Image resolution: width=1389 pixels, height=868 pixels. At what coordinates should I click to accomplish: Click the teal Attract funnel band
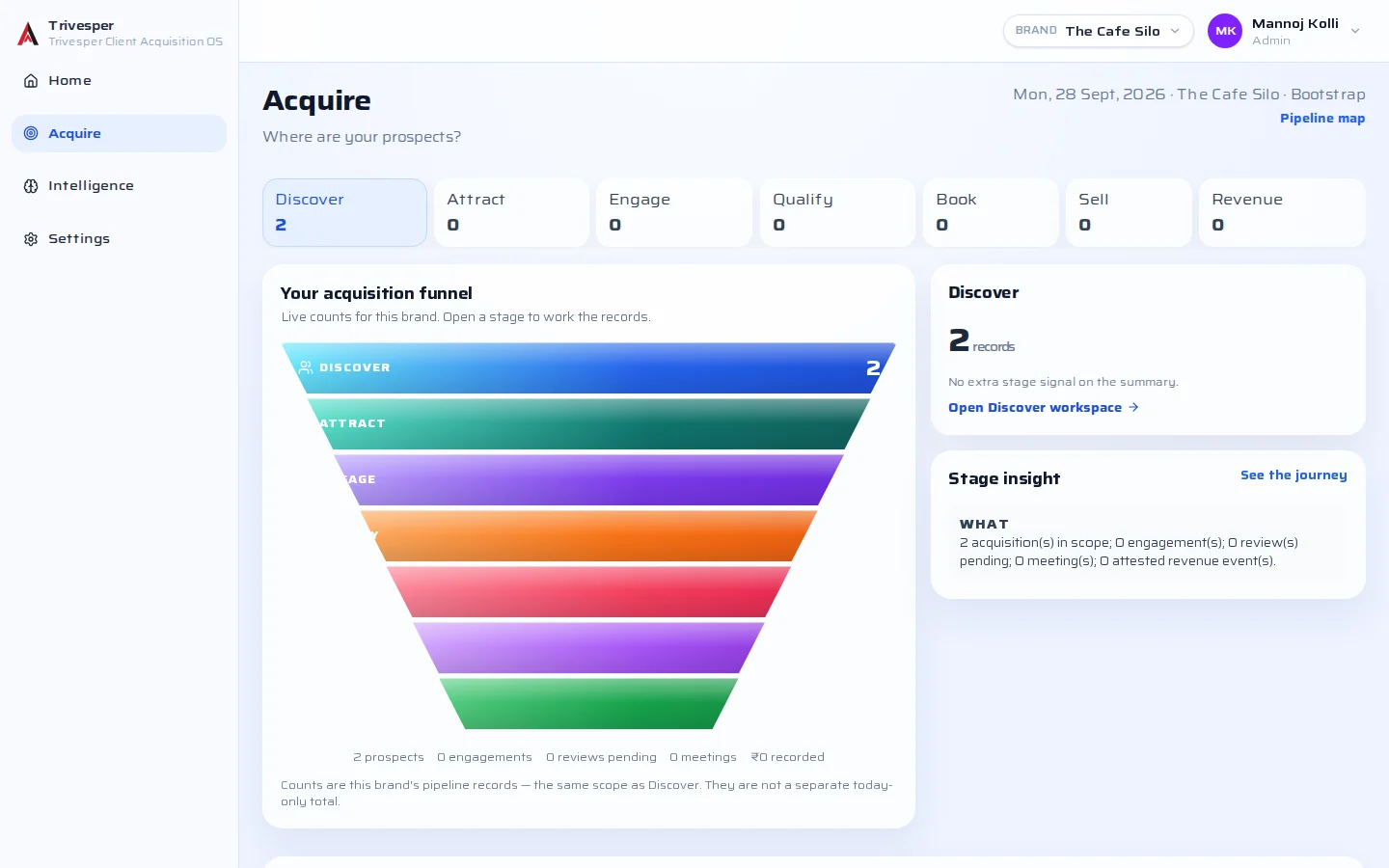tap(588, 423)
